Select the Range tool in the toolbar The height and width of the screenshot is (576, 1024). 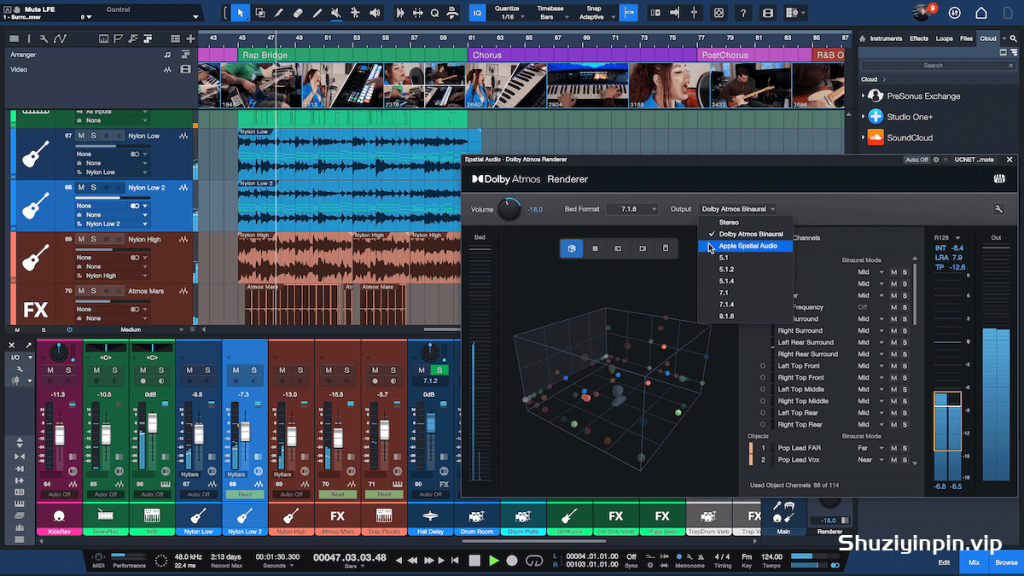(260, 13)
